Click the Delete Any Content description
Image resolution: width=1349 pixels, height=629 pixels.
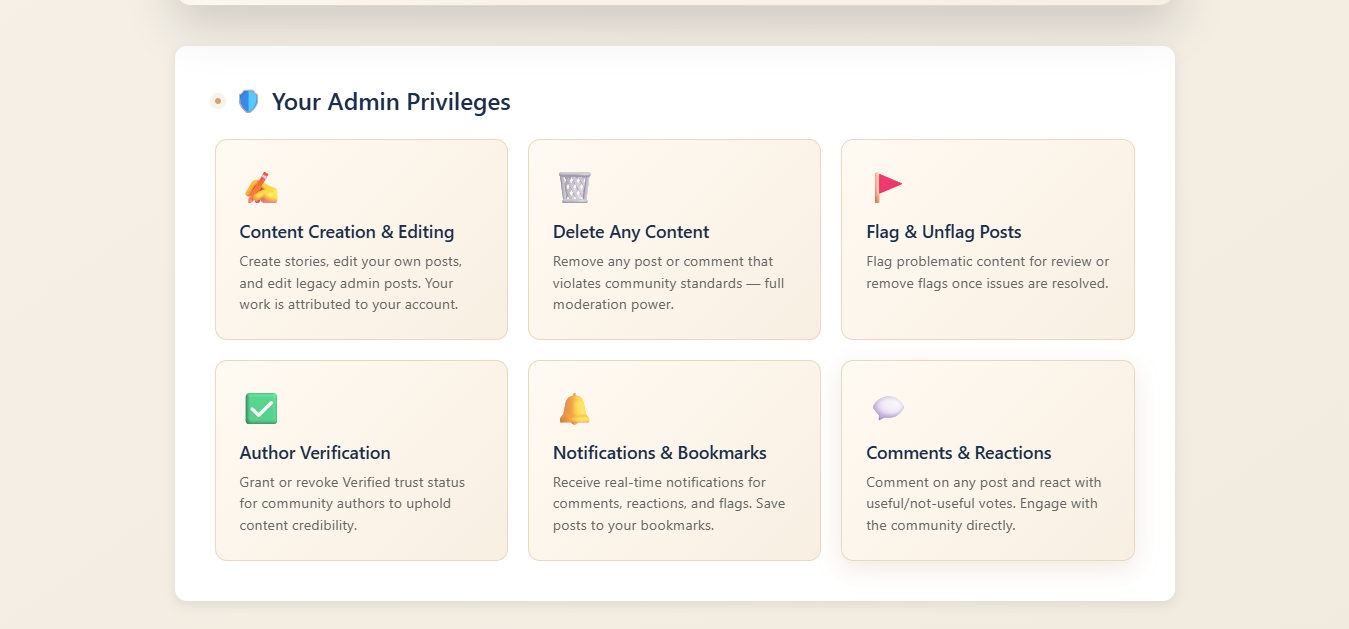[x=667, y=283]
